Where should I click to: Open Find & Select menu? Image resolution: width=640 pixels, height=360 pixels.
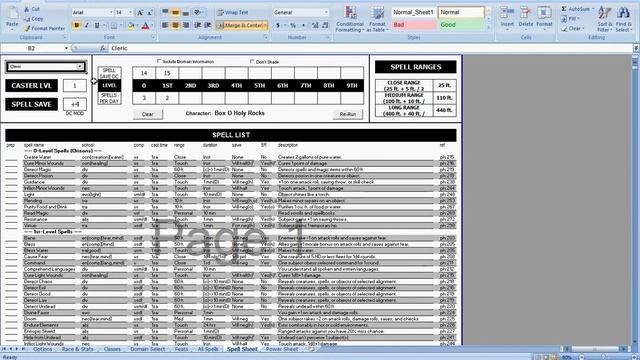click(x=623, y=19)
